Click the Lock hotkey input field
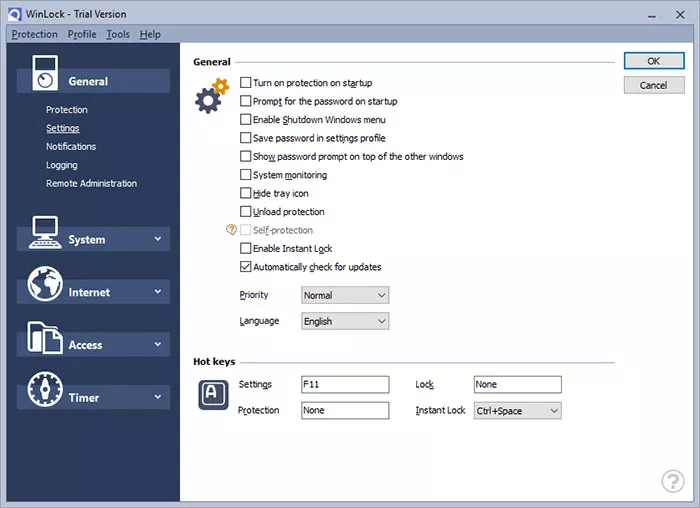 tap(517, 384)
